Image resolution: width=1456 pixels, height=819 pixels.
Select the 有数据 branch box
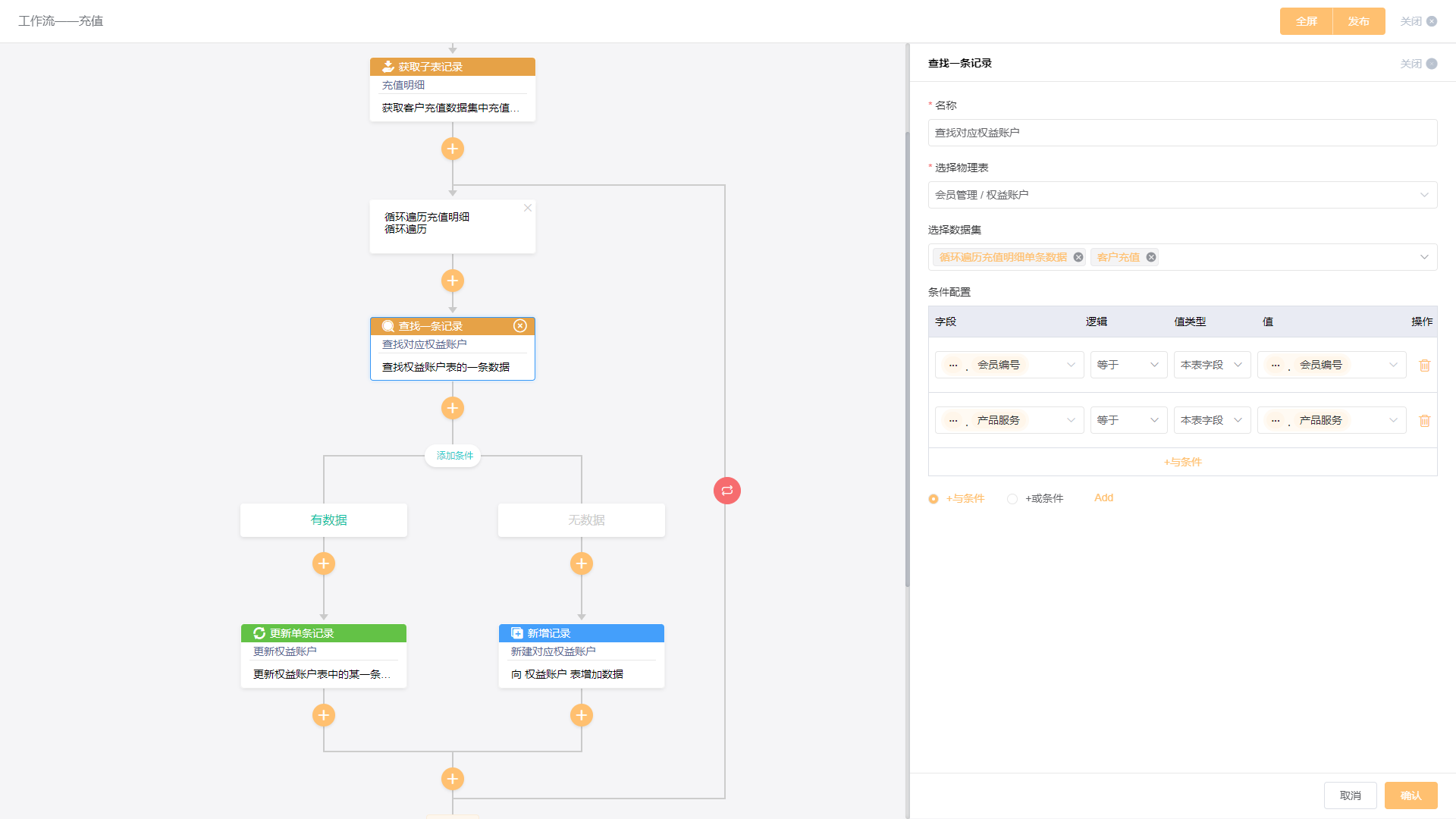click(324, 520)
